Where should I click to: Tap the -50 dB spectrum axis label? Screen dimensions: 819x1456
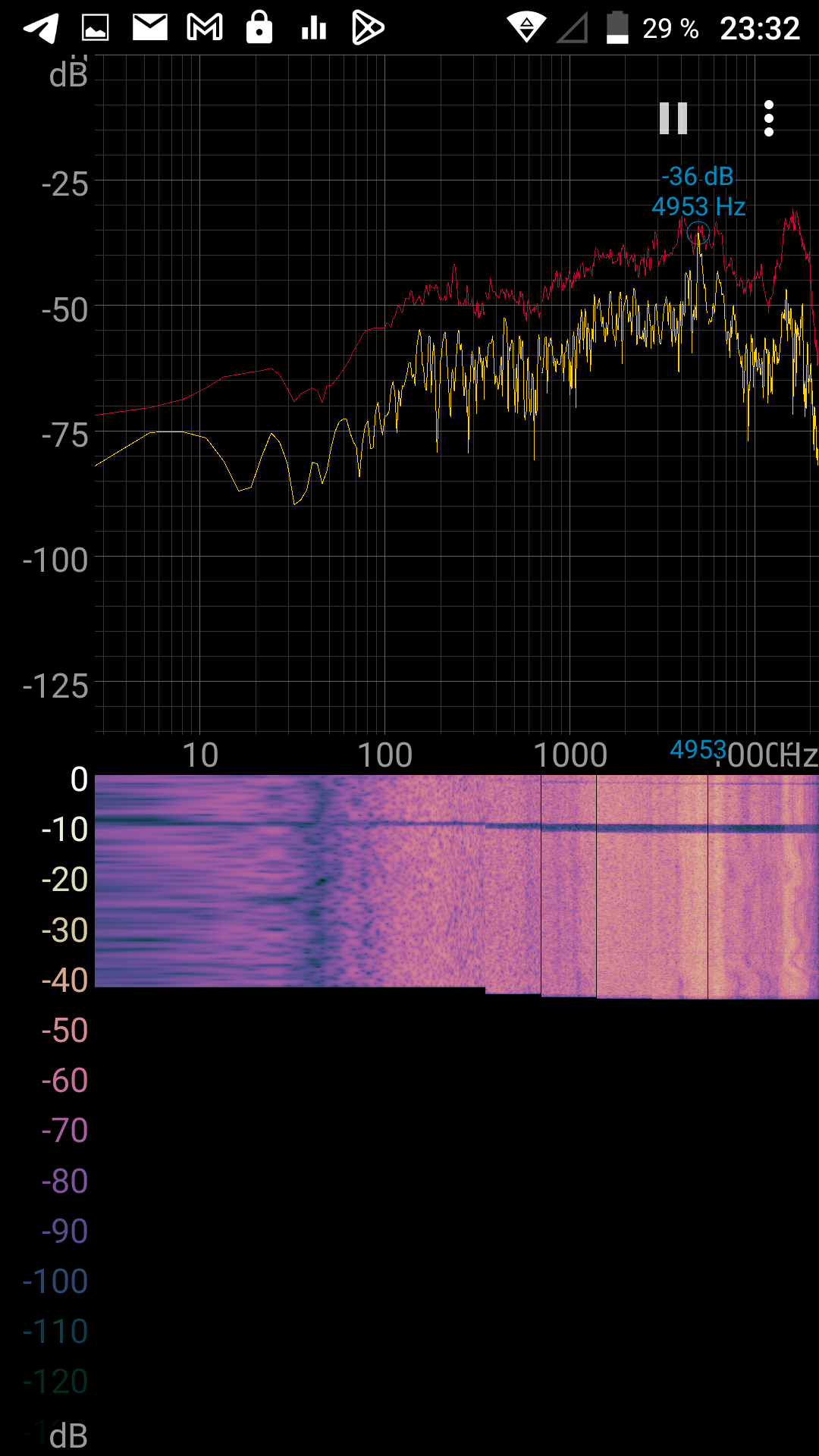65,310
